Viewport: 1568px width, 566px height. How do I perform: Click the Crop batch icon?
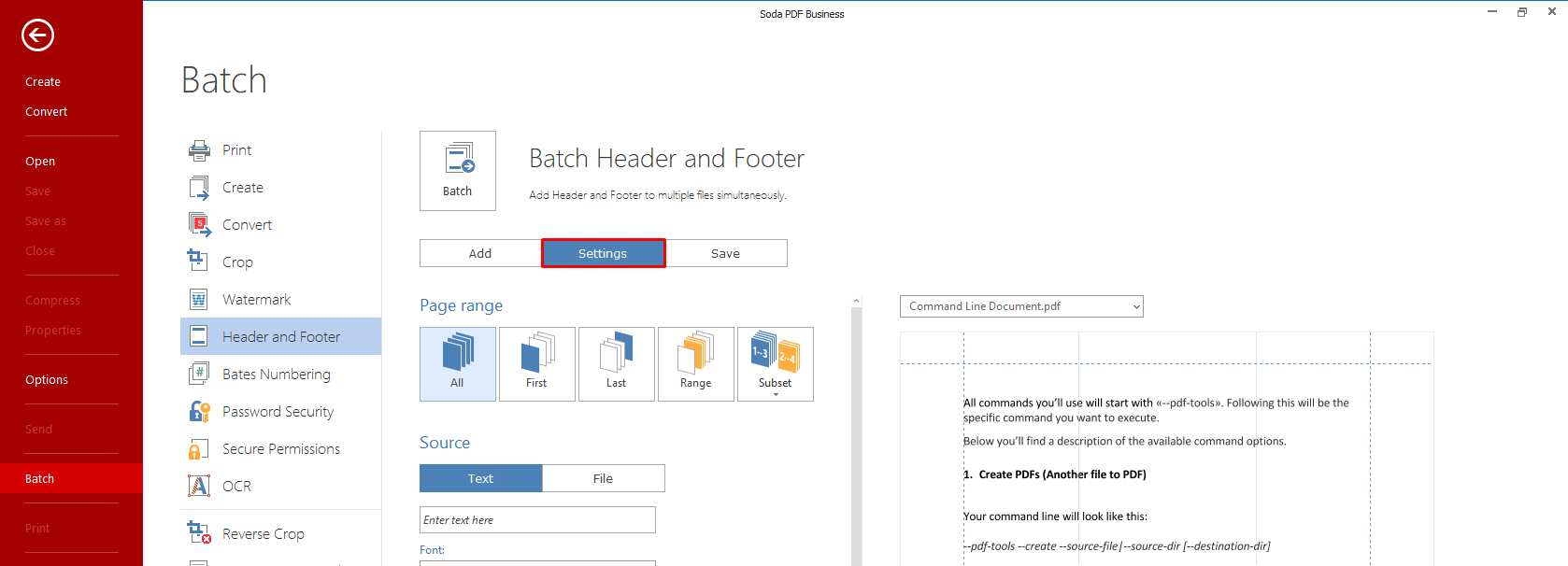(198, 260)
